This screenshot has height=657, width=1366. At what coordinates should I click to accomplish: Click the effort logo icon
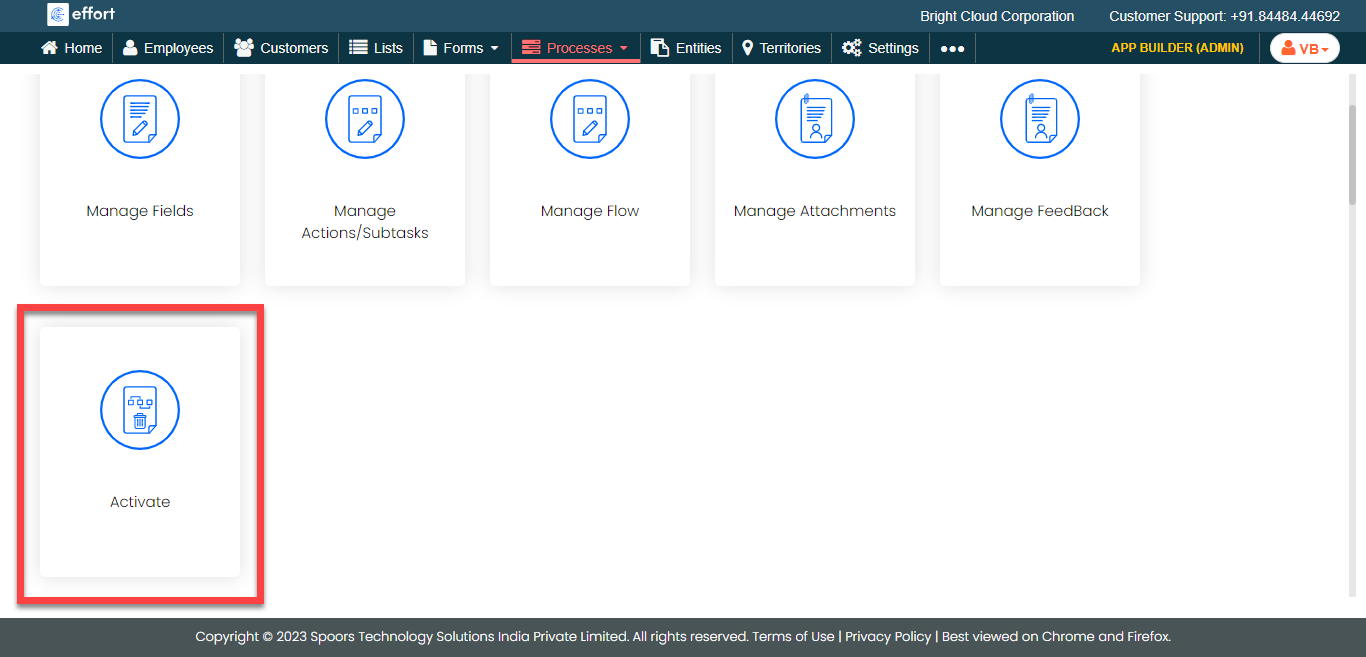point(58,15)
